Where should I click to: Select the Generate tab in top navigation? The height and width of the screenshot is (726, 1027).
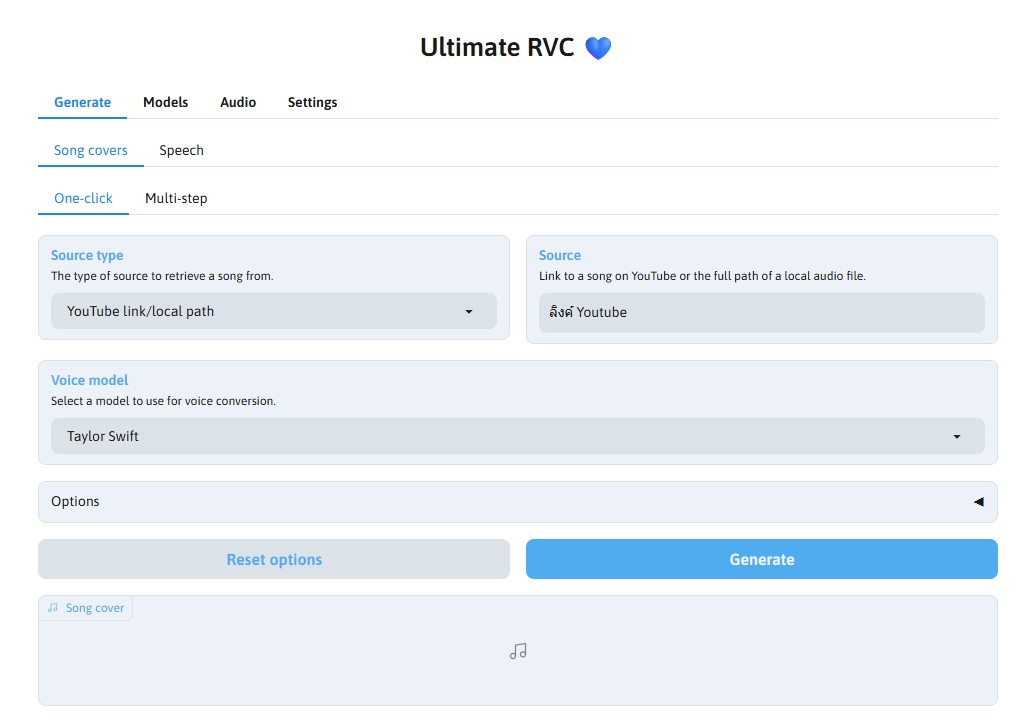[x=82, y=102]
